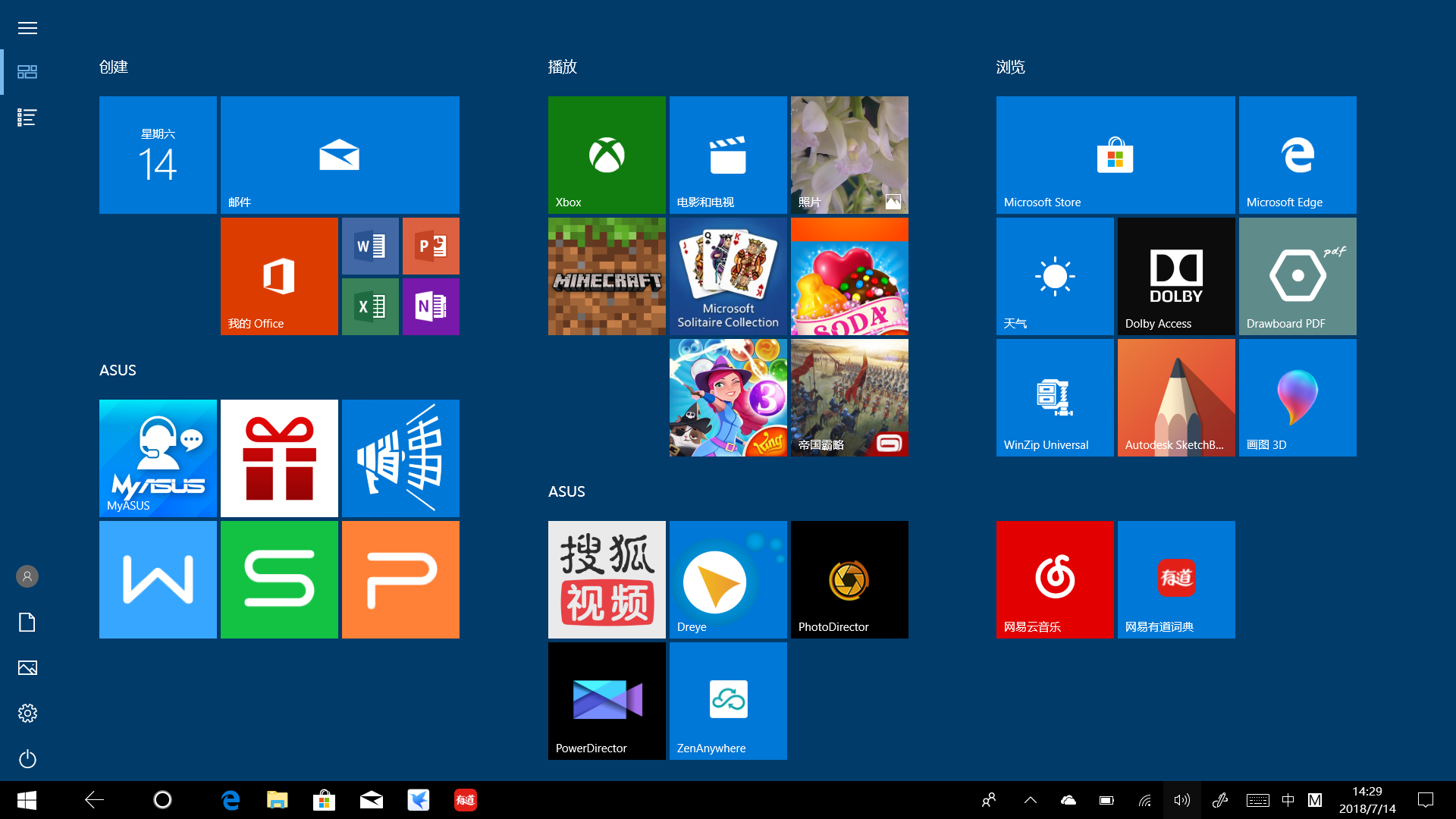Open the red gift box tile
The image size is (1456, 819).
279,458
